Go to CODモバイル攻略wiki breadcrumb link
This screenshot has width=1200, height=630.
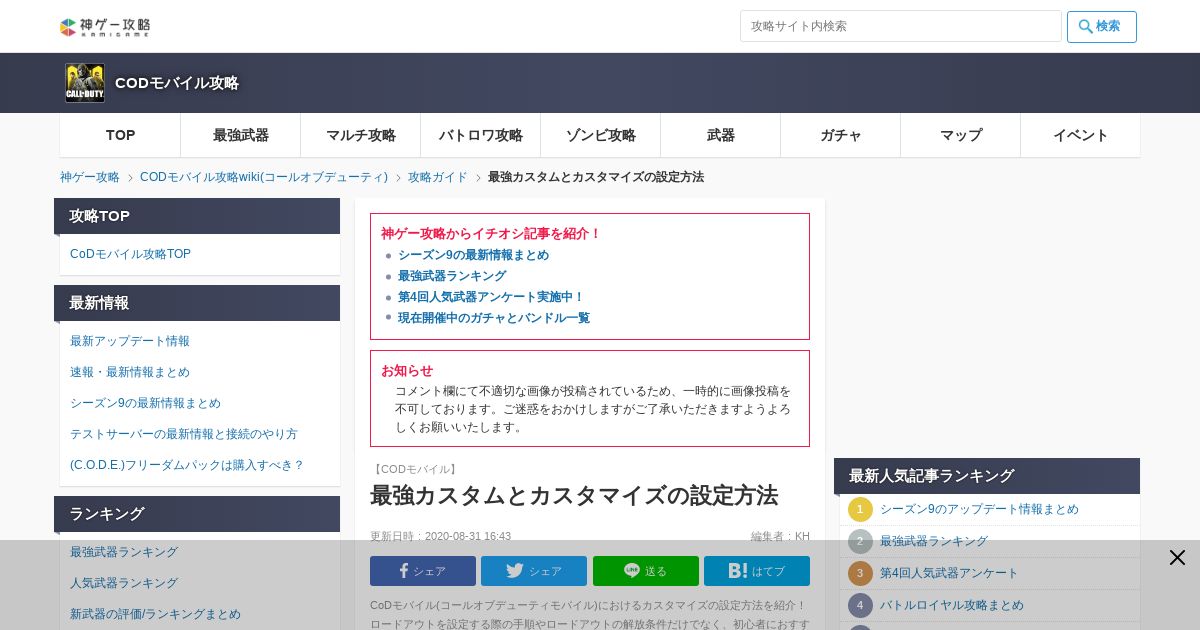tap(264, 177)
